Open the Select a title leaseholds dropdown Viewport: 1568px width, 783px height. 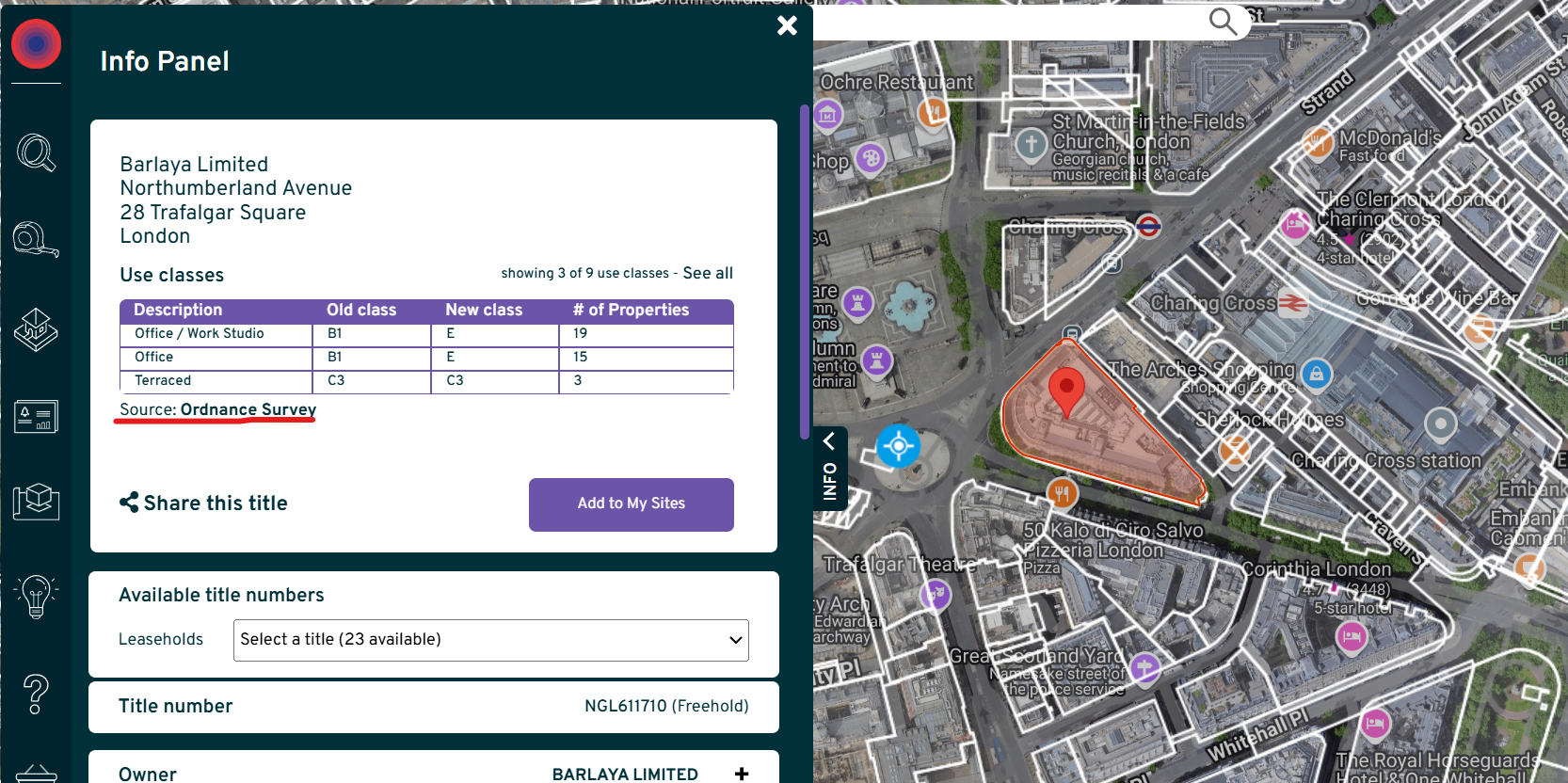tap(491, 640)
